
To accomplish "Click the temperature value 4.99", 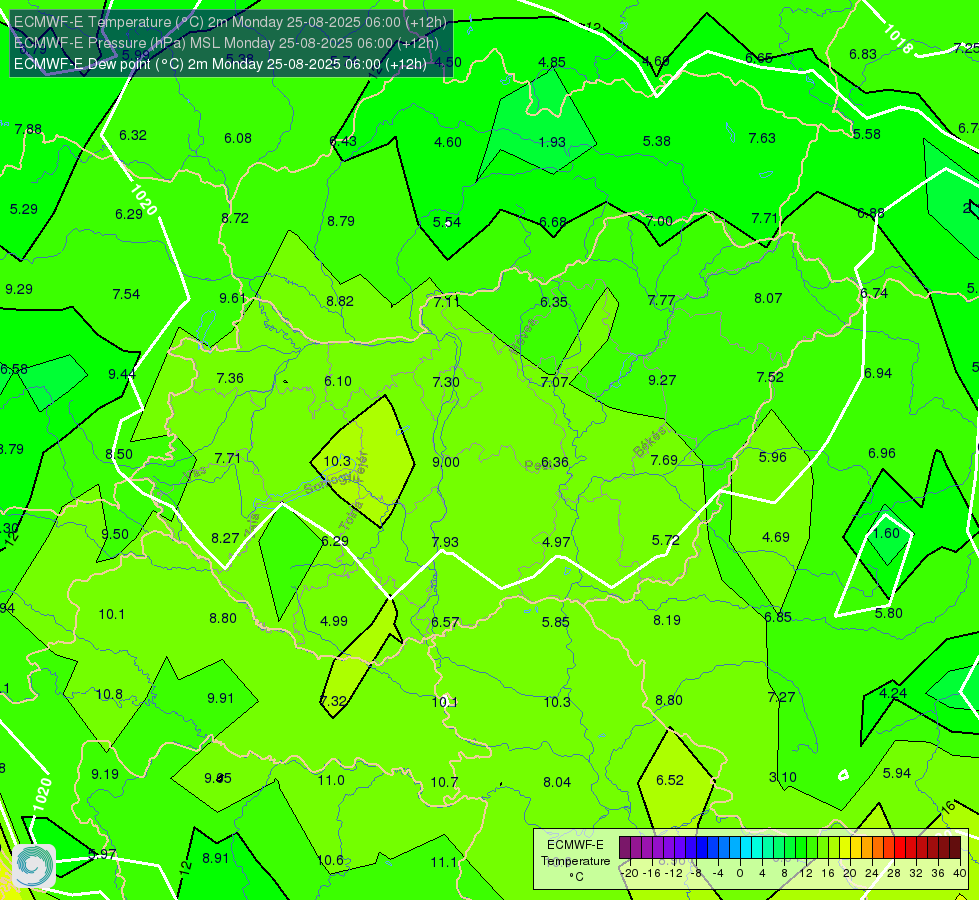I will click(x=333, y=621).
